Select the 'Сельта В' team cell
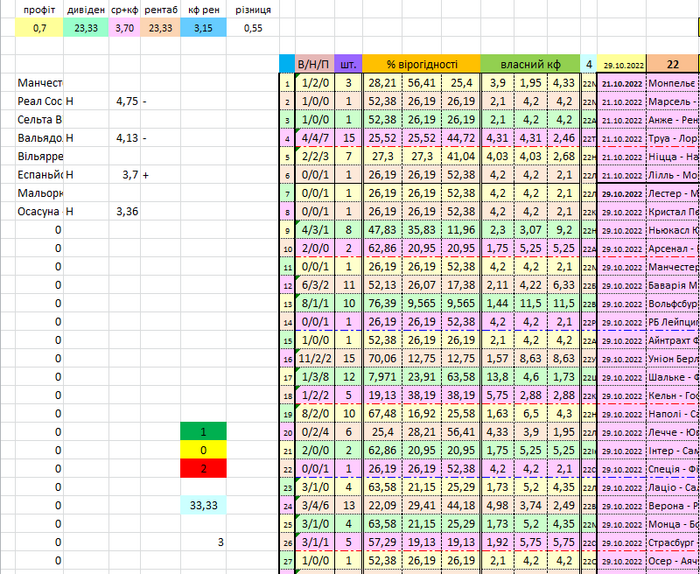700x574 pixels. pyautogui.click(x=39, y=120)
